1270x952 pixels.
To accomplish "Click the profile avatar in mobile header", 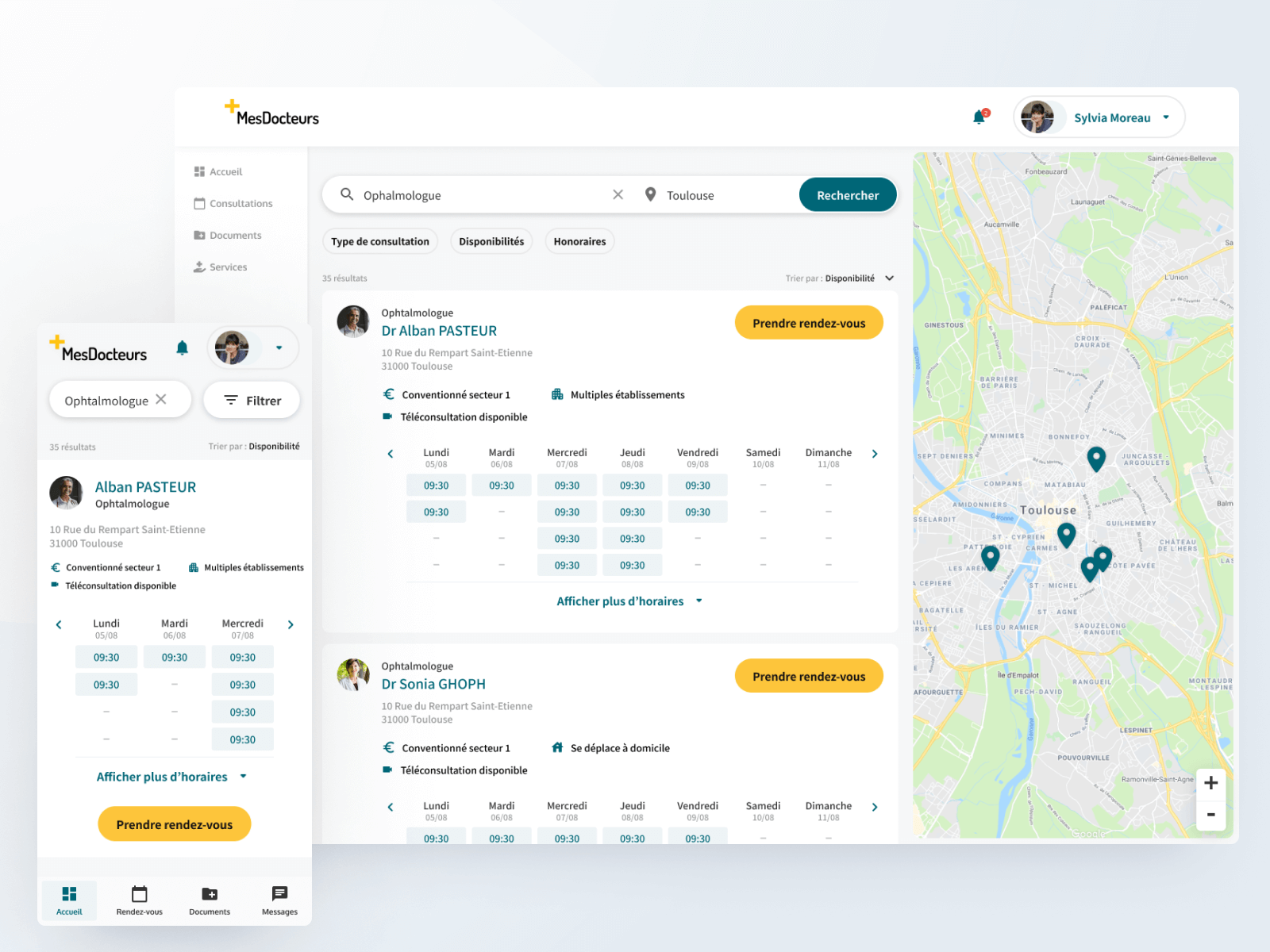I will click(x=232, y=347).
